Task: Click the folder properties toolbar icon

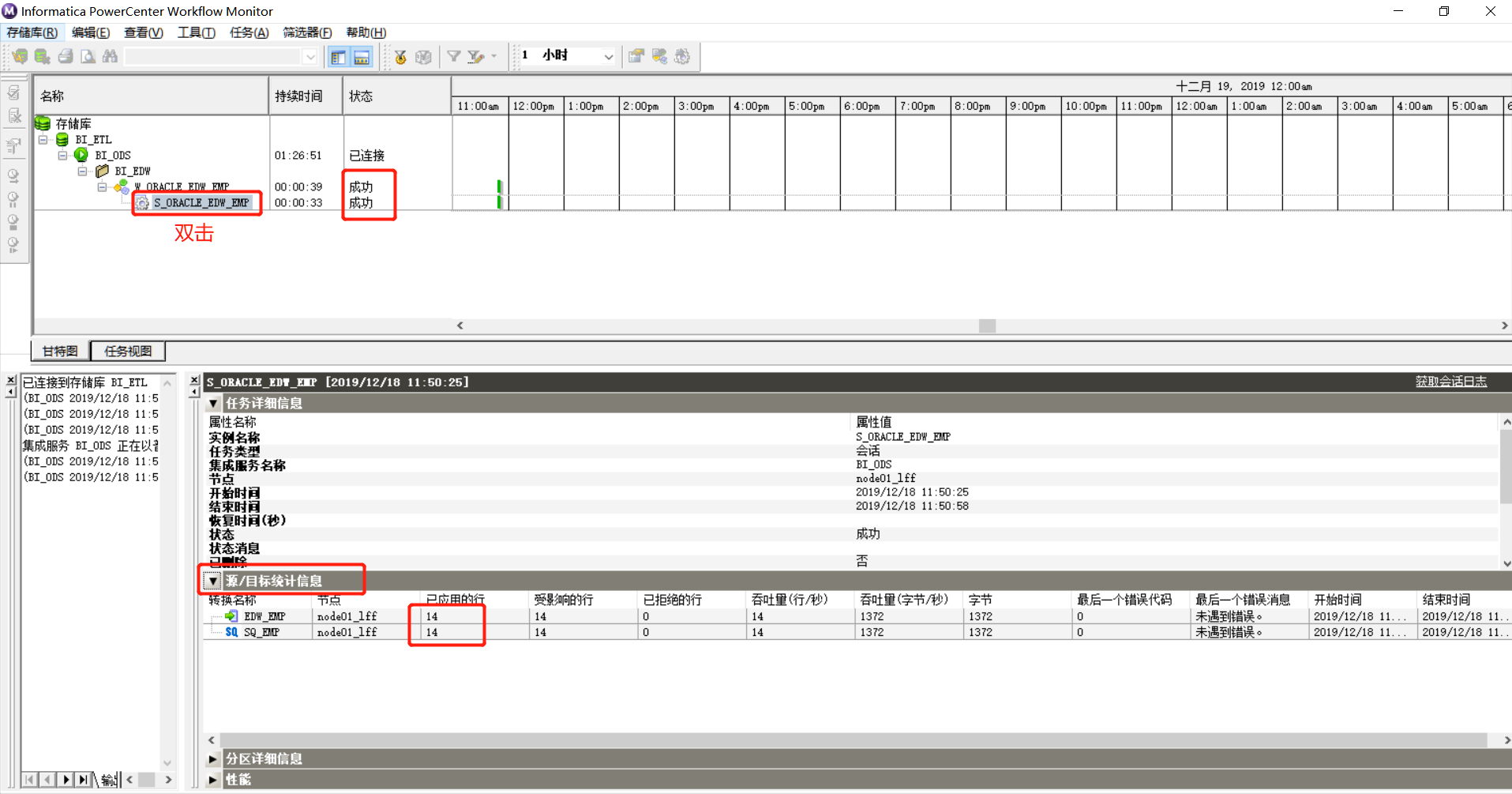Action: coord(636,56)
